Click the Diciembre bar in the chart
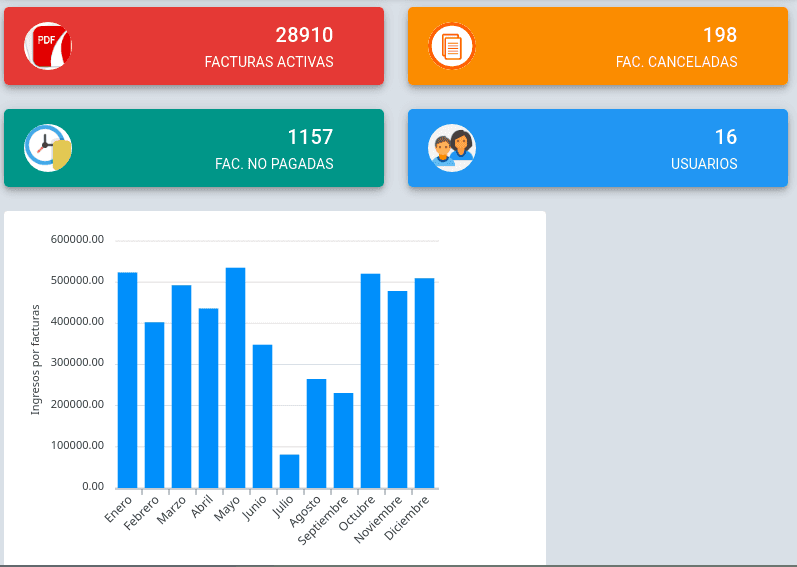The width and height of the screenshot is (797, 567). (424, 384)
